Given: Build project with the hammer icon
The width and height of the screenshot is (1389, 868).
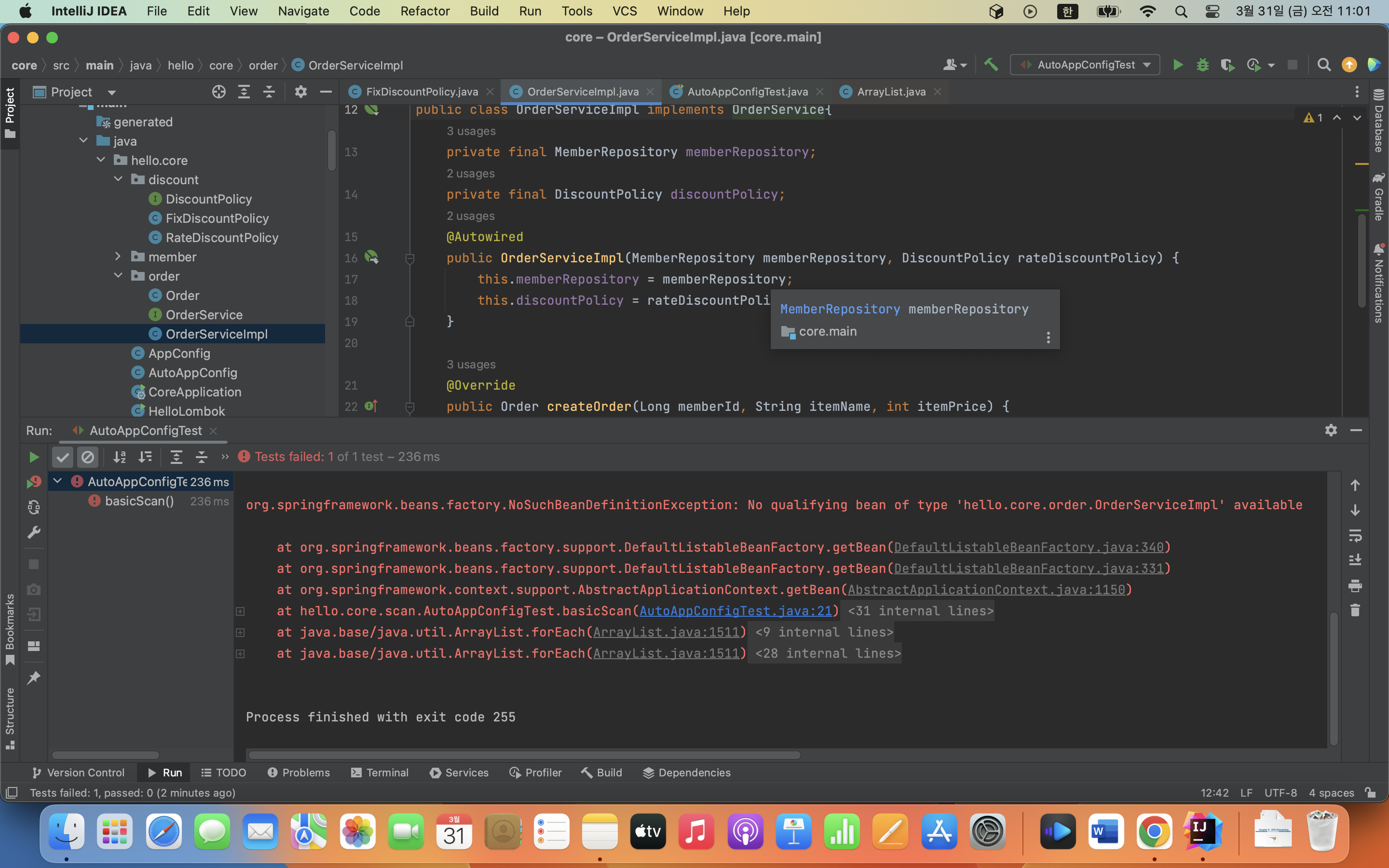Looking at the screenshot, I should (991, 65).
